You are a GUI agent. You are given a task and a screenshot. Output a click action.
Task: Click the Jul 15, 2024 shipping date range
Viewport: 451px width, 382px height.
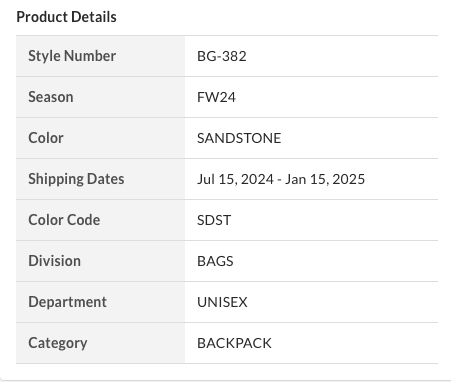pos(281,179)
